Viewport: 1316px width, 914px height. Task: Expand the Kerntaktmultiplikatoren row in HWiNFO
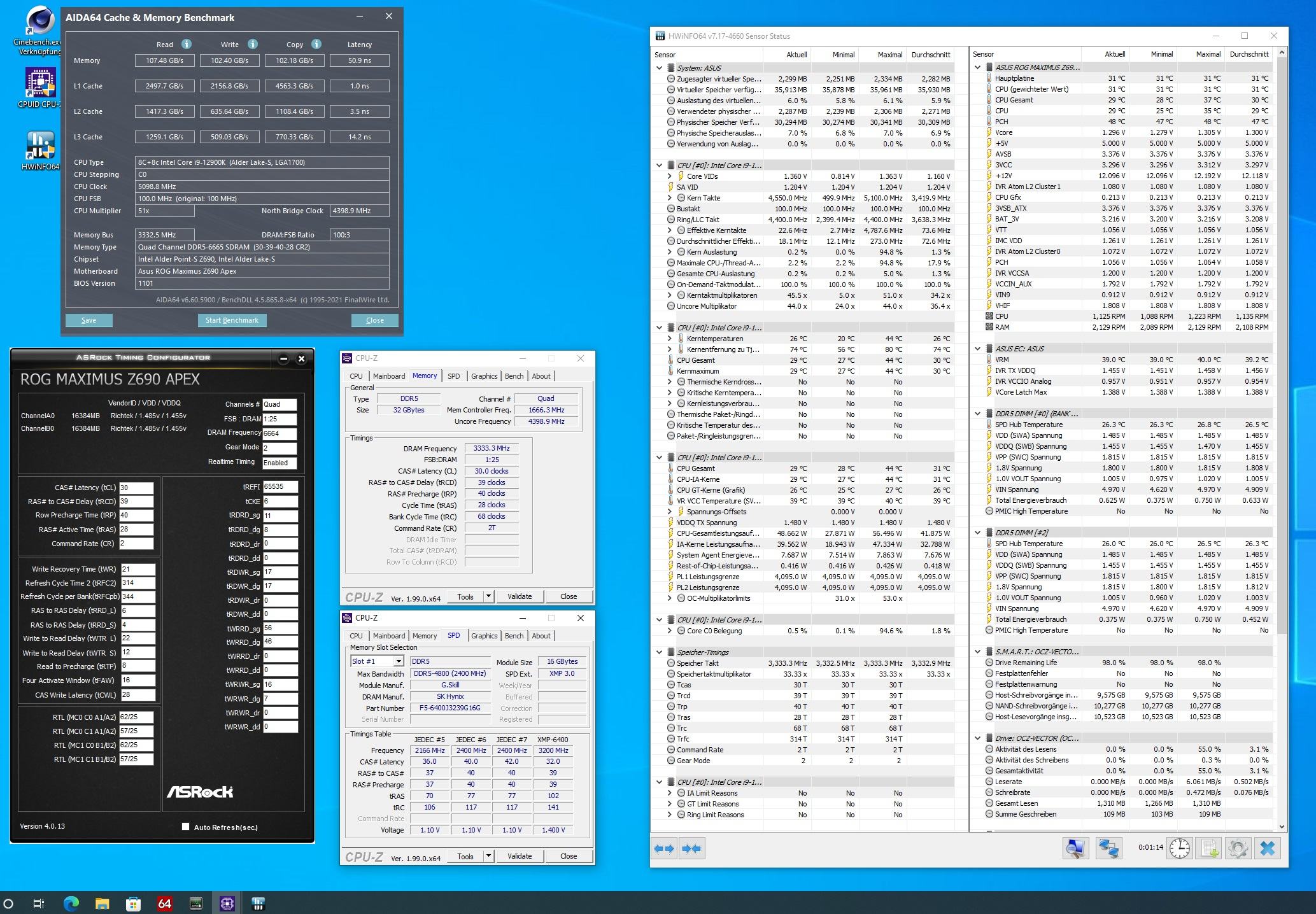pyautogui.click(x=669, y=295)
